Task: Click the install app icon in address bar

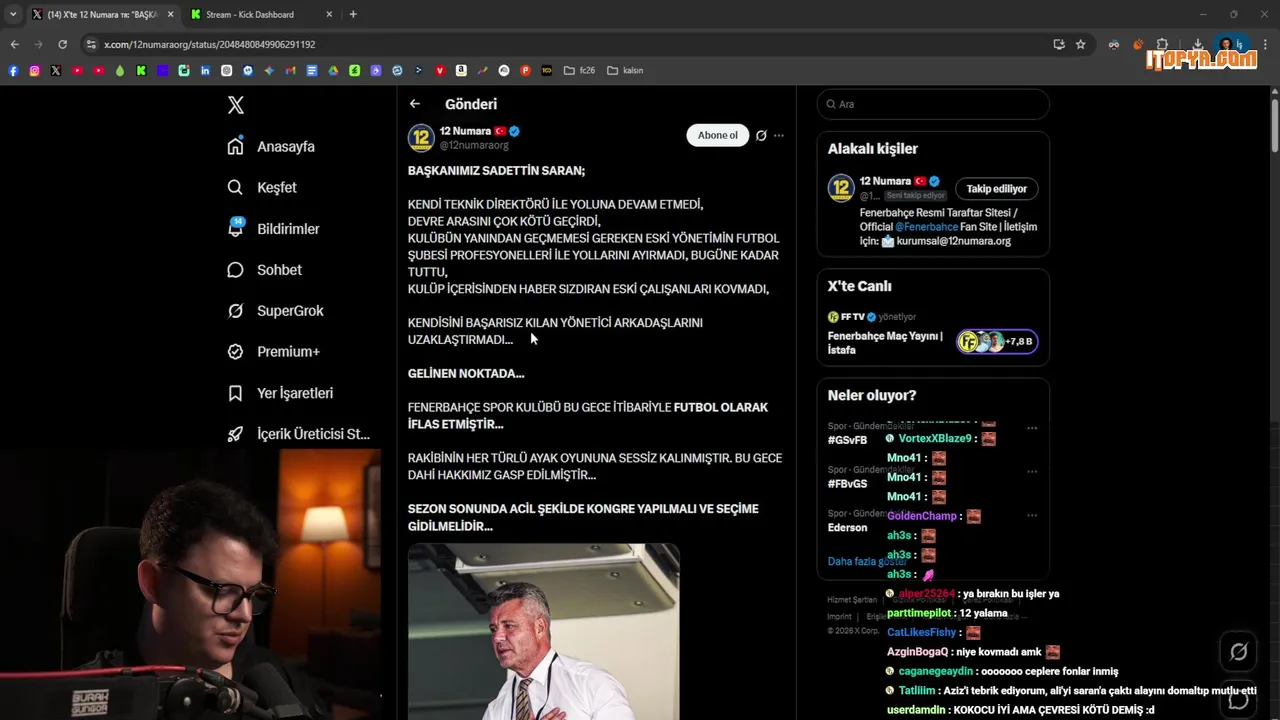Action: 1059,44
